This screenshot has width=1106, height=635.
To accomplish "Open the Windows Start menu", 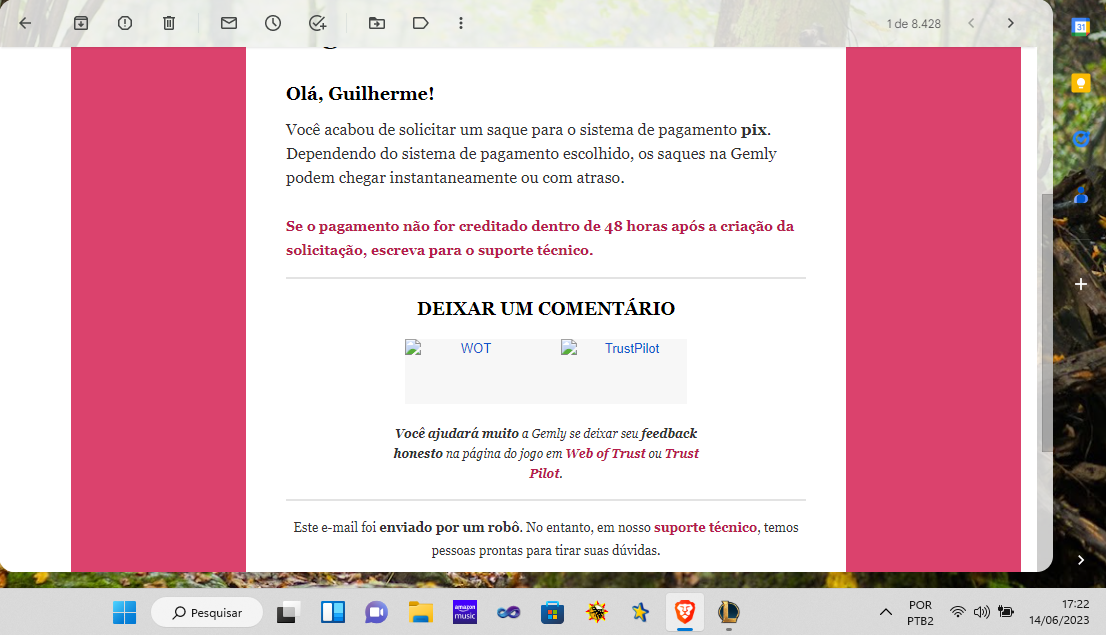I will coord(125,612).
